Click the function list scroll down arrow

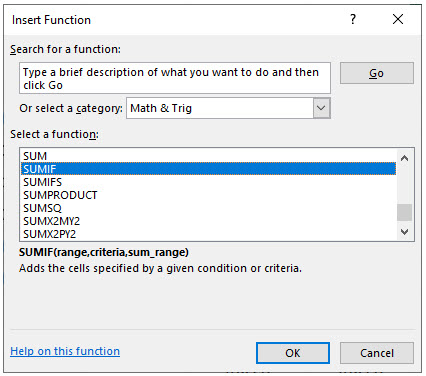click(404, 232)
